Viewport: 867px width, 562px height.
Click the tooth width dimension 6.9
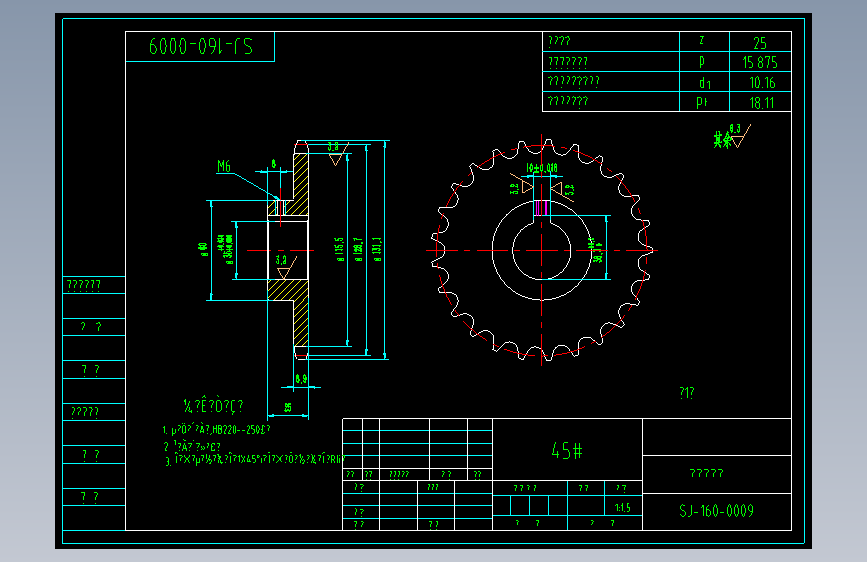(x=301, y=379)
